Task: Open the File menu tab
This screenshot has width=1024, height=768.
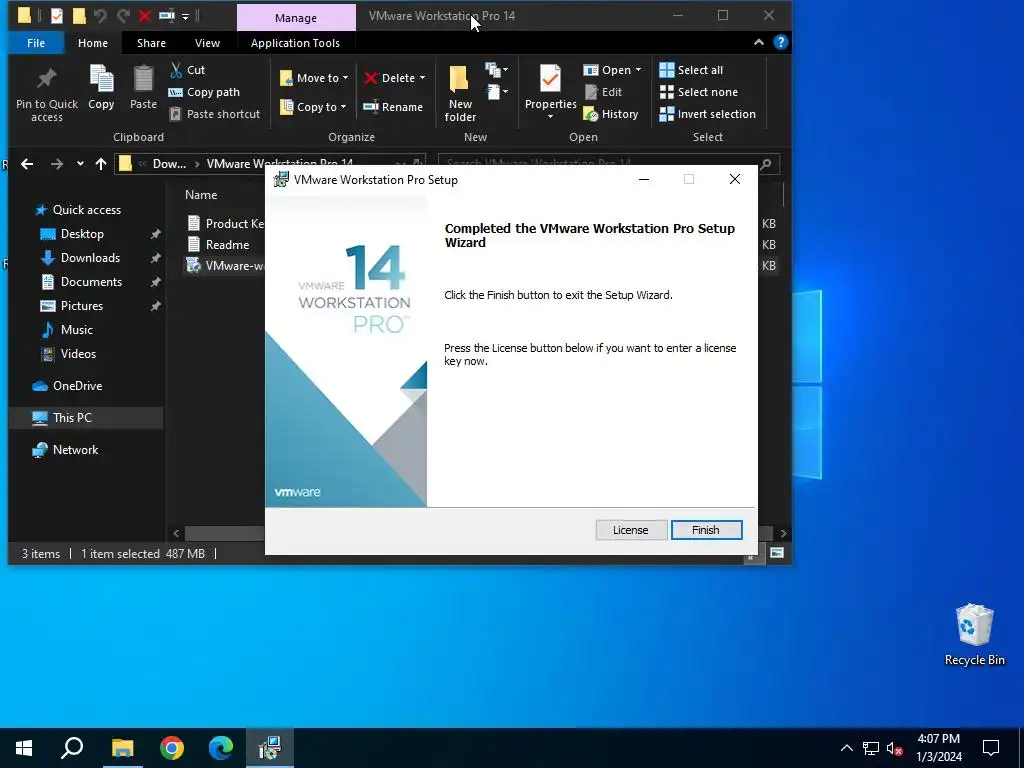Action: tap(36, 43)
